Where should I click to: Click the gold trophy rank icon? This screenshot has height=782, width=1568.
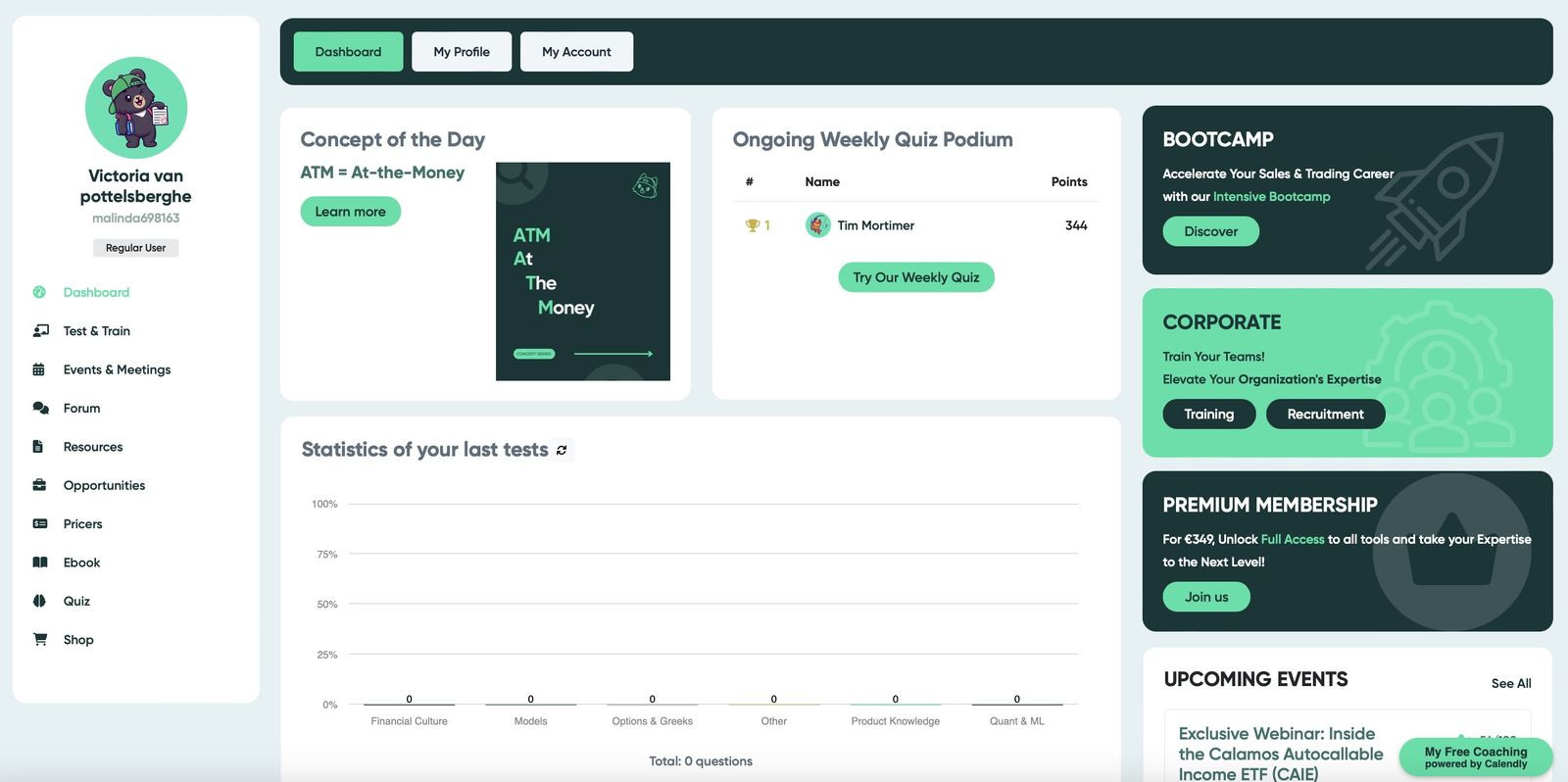click(x=753, y=225)
